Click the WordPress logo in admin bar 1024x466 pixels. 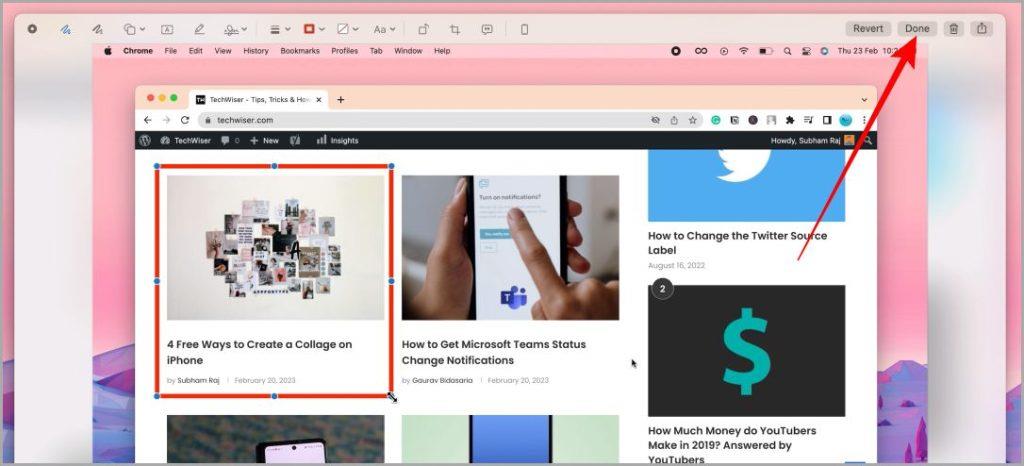point(145,140)
